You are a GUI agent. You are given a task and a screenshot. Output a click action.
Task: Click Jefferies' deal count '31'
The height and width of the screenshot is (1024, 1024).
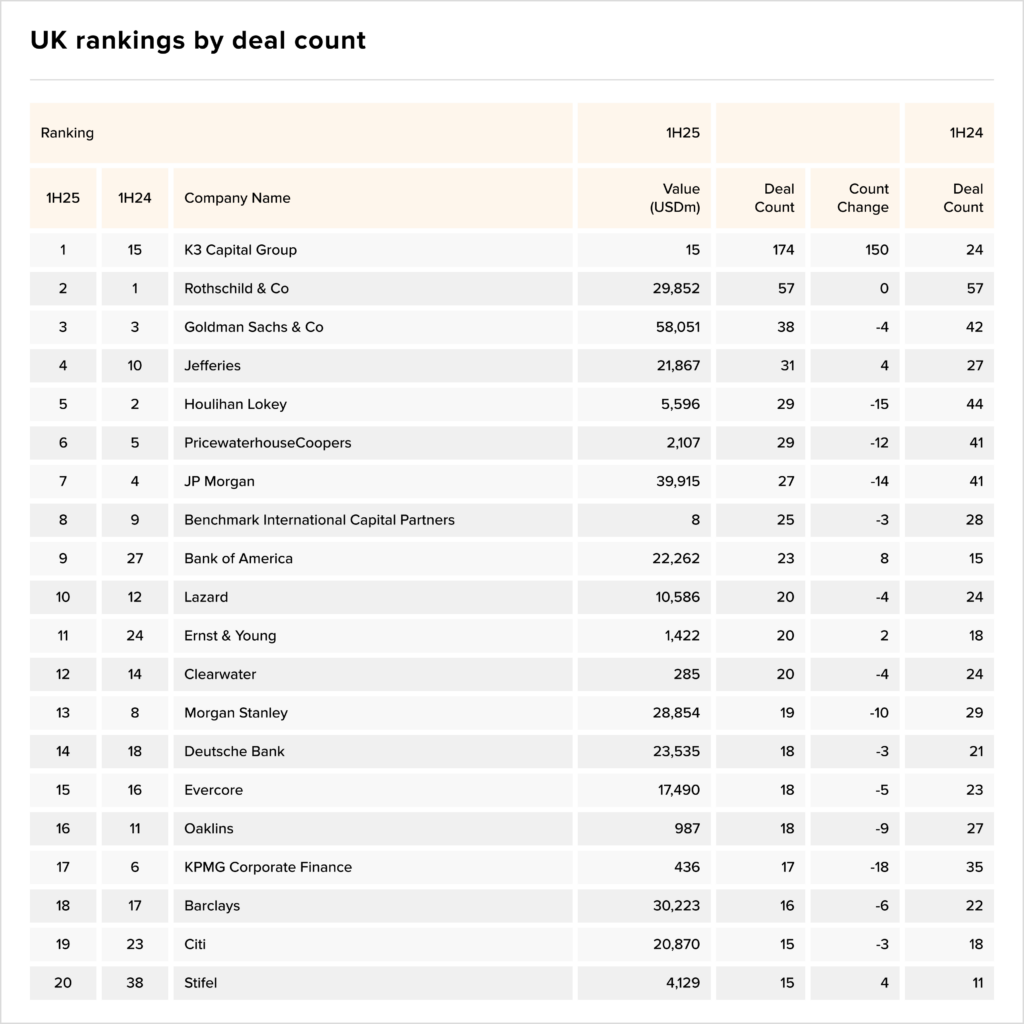[788, 366]
